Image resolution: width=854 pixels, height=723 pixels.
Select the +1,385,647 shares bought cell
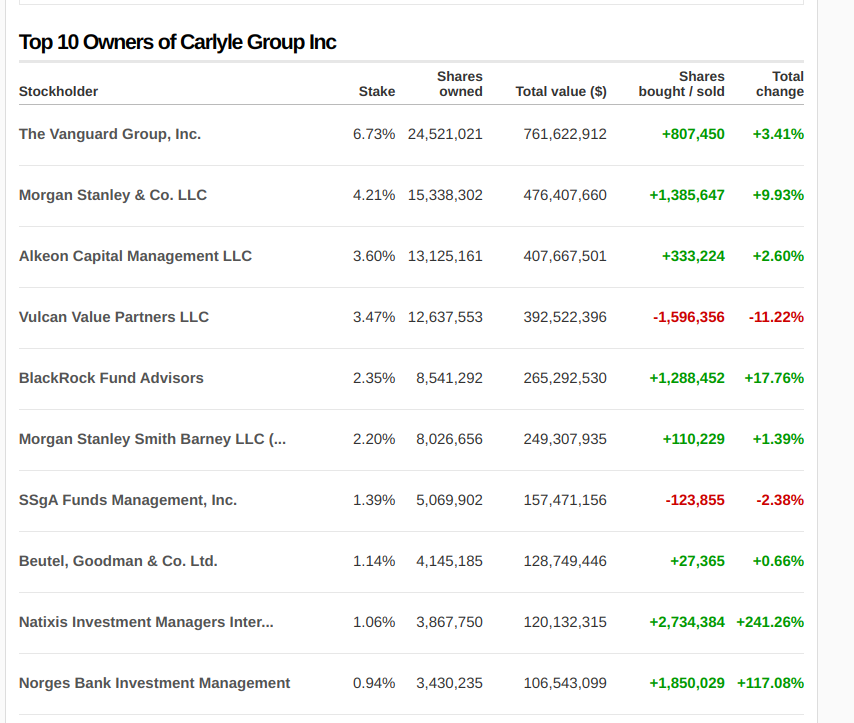coord(687,195)
